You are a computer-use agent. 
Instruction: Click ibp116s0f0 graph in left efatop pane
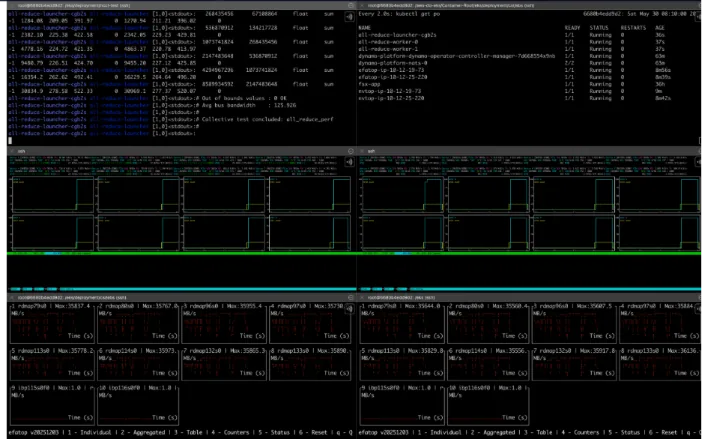[x=138, y=405]
